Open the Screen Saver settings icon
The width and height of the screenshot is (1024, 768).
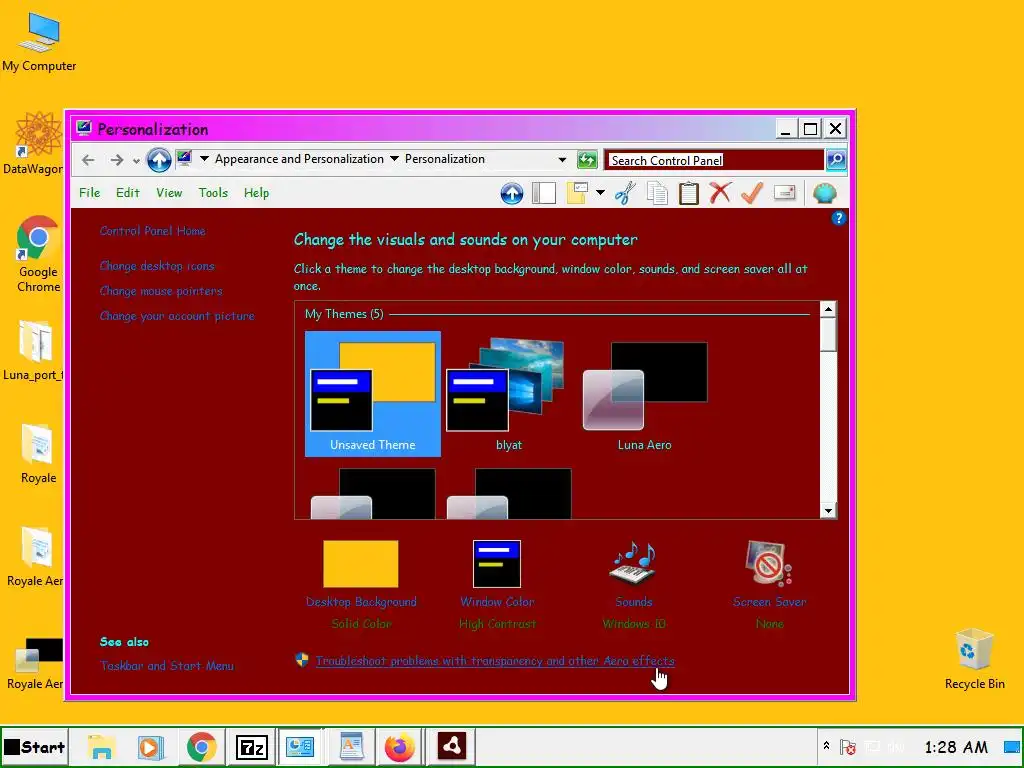[769, 564]
